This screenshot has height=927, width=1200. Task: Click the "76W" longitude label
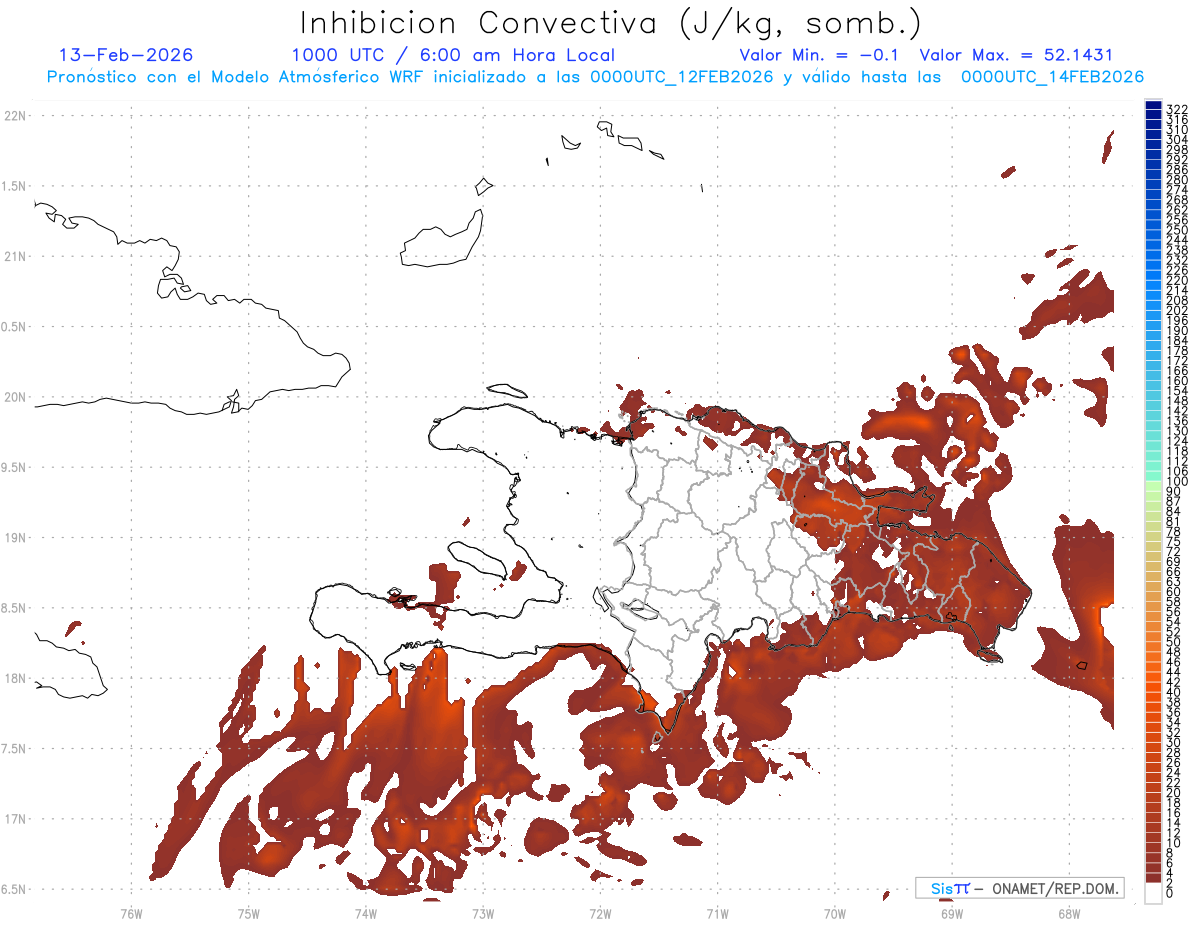[x=131, y=913]
